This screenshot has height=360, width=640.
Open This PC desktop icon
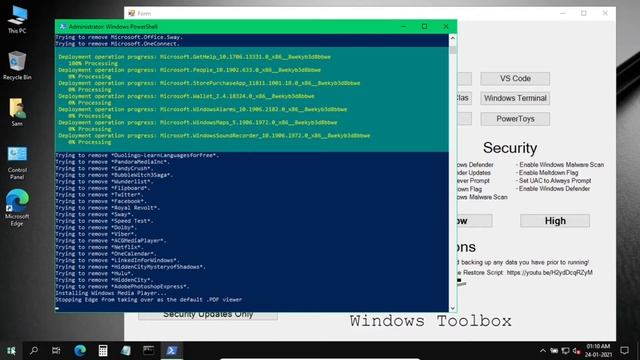point(17,19)
